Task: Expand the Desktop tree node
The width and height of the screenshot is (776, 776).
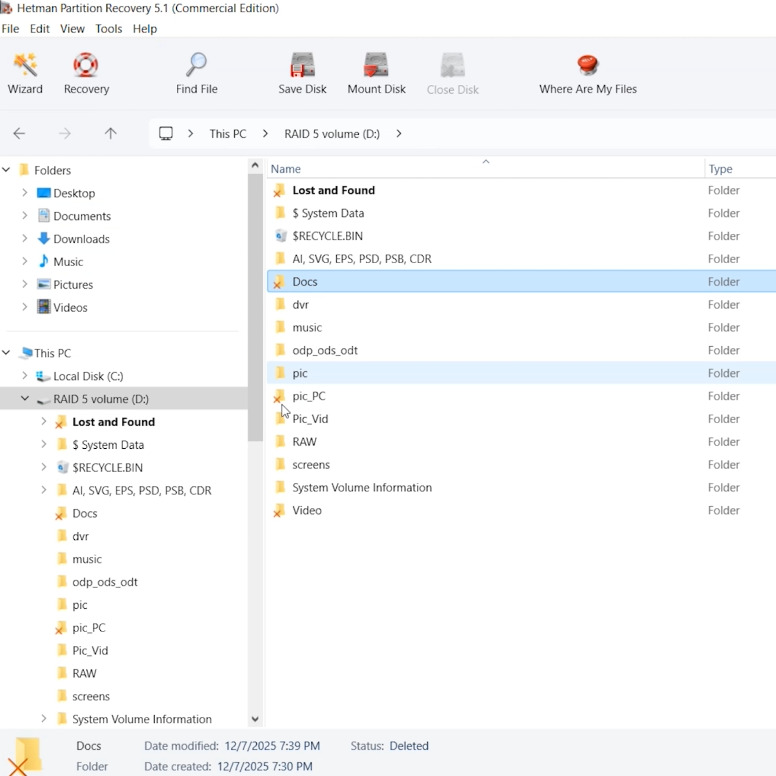Action: (x=25, y=193)
